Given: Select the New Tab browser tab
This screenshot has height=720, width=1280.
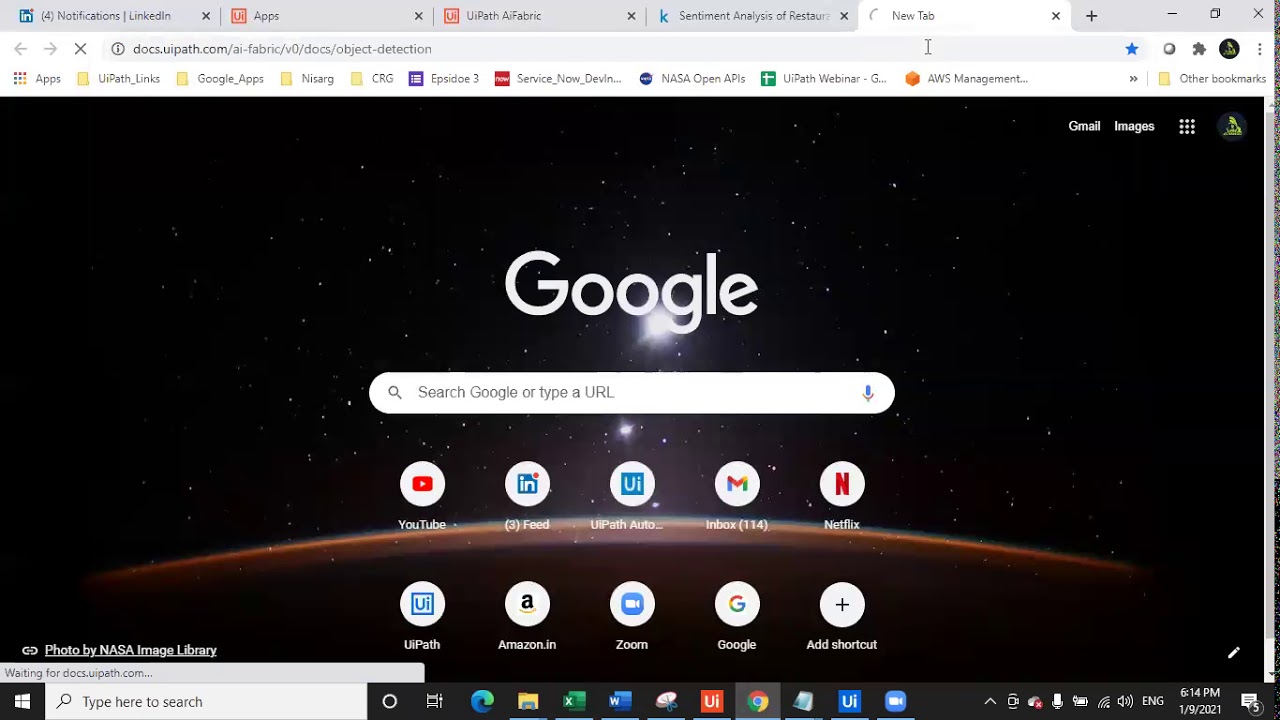Looking at the screenshot, I should point(965,16).
